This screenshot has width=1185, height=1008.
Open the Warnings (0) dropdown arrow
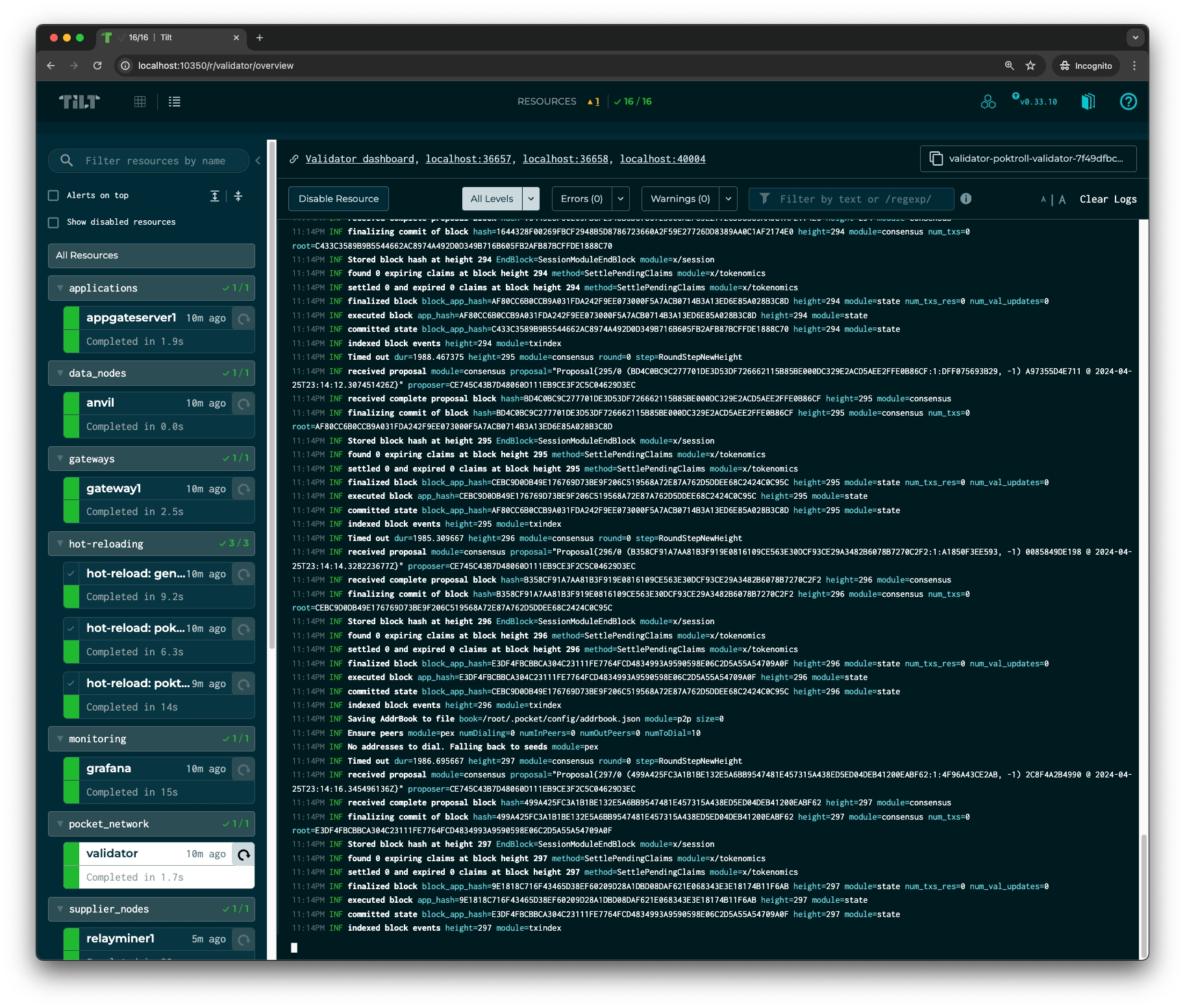(x=728, y=199)
